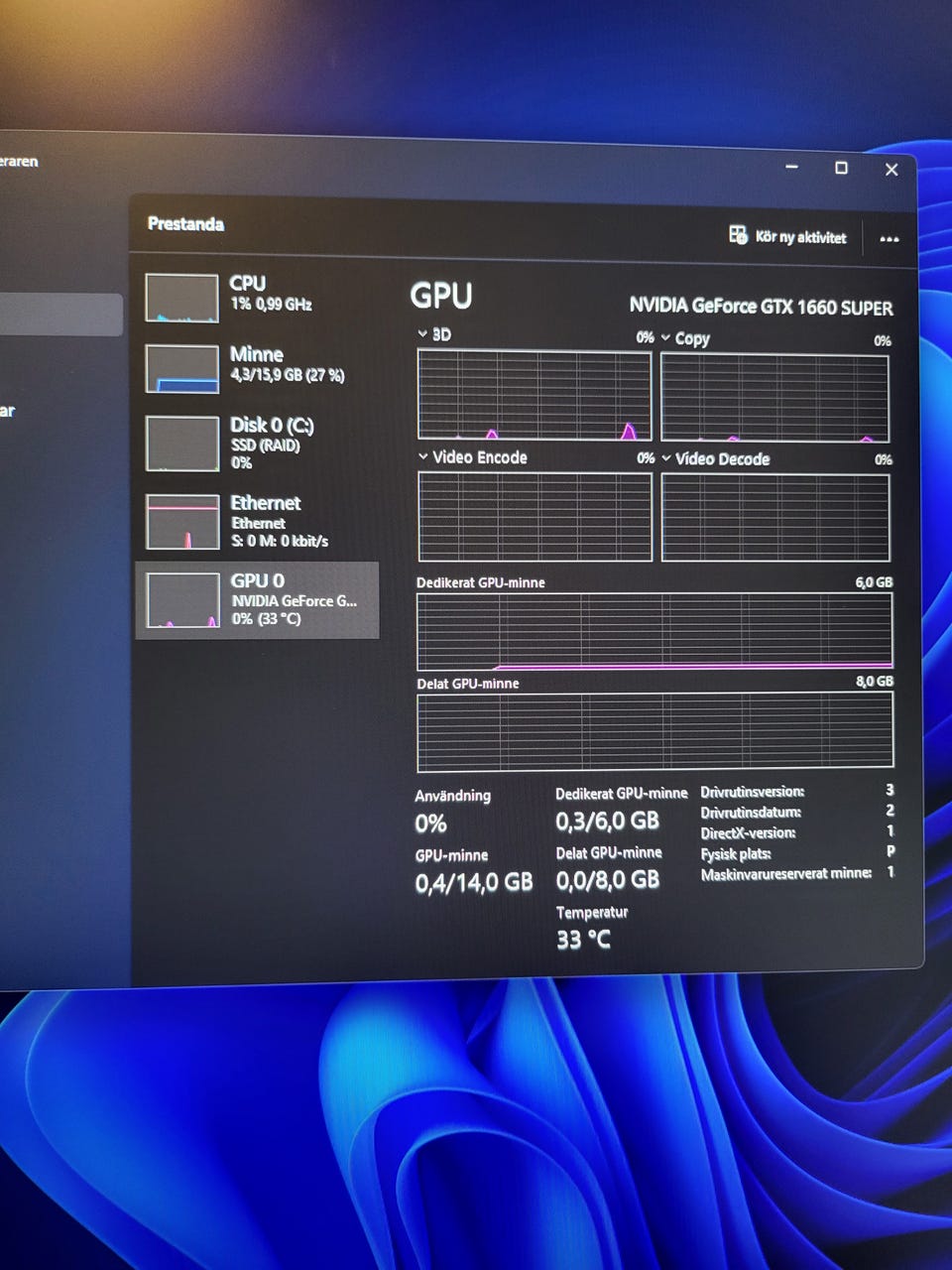Click the Copy engine usage graph
This screenshot has height=1270, width=952.
pyautogui.click(x=774, y=397)
